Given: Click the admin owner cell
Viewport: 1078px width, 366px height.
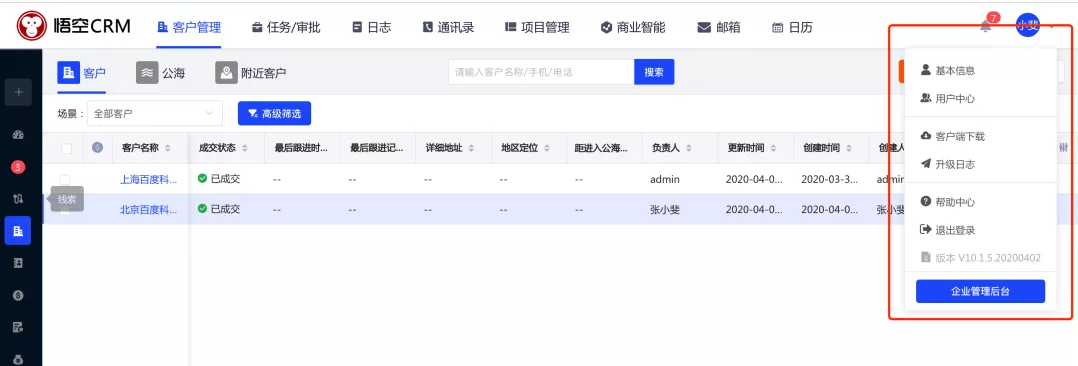Looking at the screenshot, I should pyautogui.click(x=665, y=180).
